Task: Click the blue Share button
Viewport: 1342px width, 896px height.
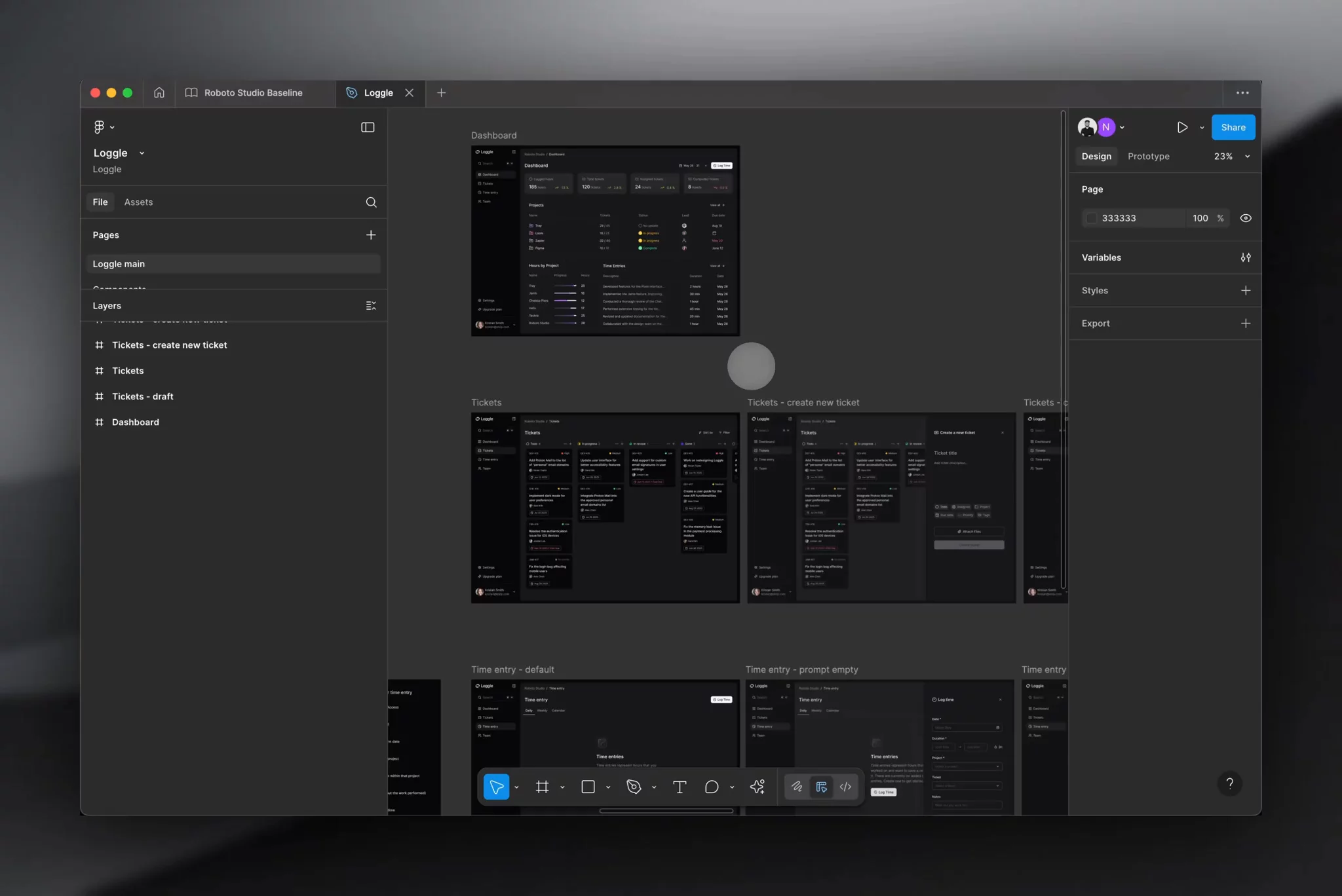Action: click(1233, 128)
